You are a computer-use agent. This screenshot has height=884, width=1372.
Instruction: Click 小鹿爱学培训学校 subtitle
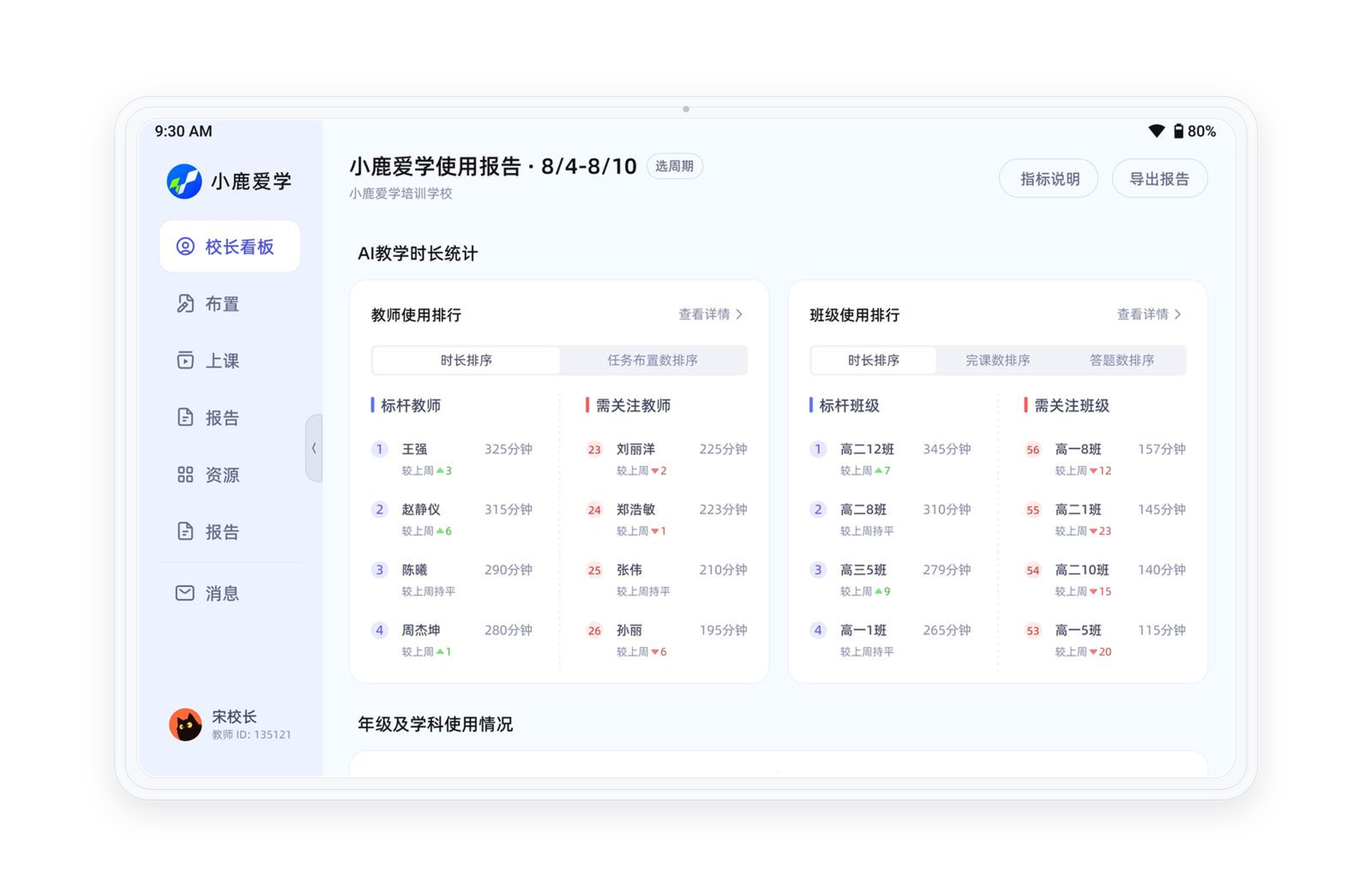pos(401,194)
